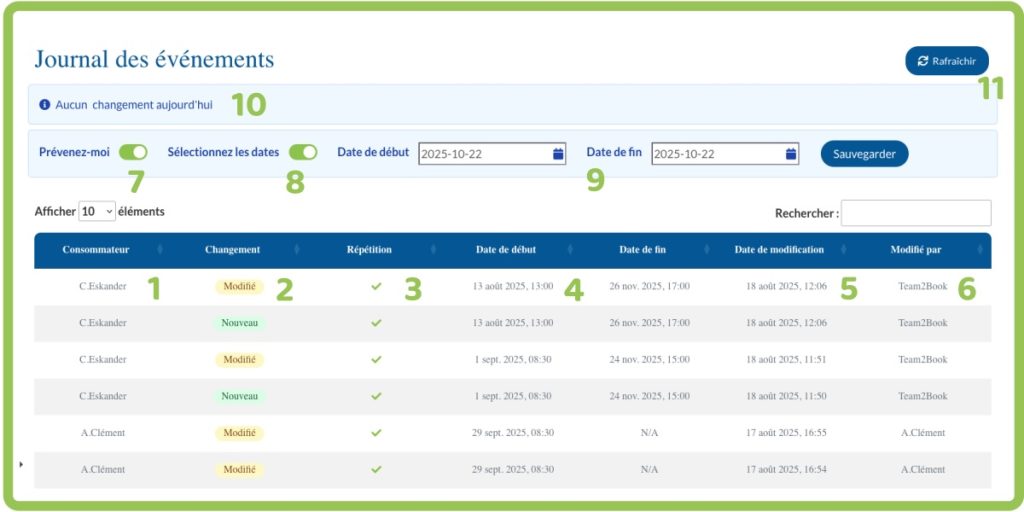Expand the small arrow at left edge

(x=21, y=464)
